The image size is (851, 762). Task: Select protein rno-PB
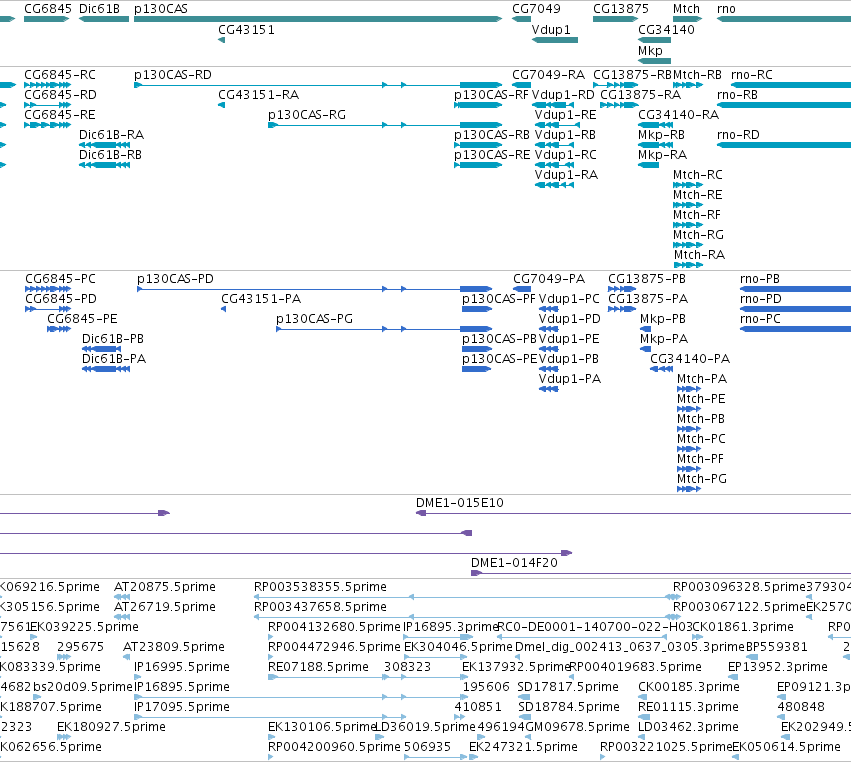[x=795, y=289]
